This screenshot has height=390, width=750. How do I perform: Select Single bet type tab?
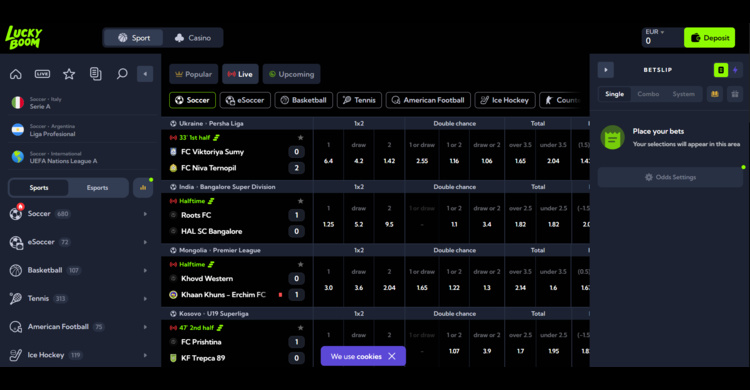(614, 94)
